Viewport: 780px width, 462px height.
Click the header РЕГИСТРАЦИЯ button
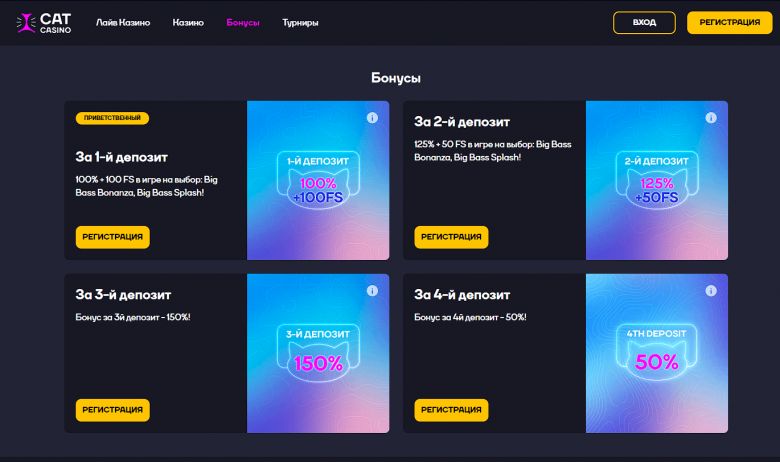pyautogui.click(x=729, y=22)
